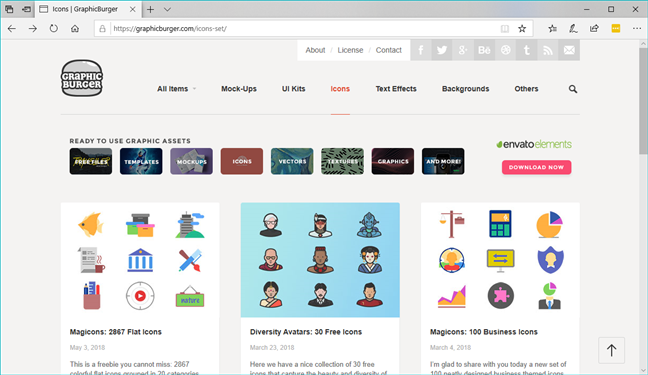Click the March 23, 2018 post date
This screenshot has width=648, height=375.
click(x=272, y=348)
